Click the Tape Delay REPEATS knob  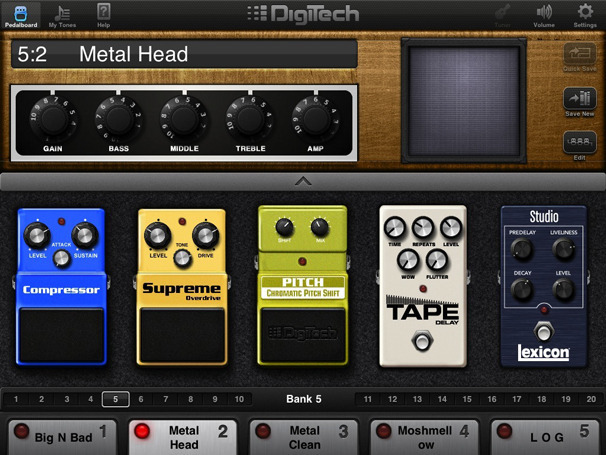423,228
